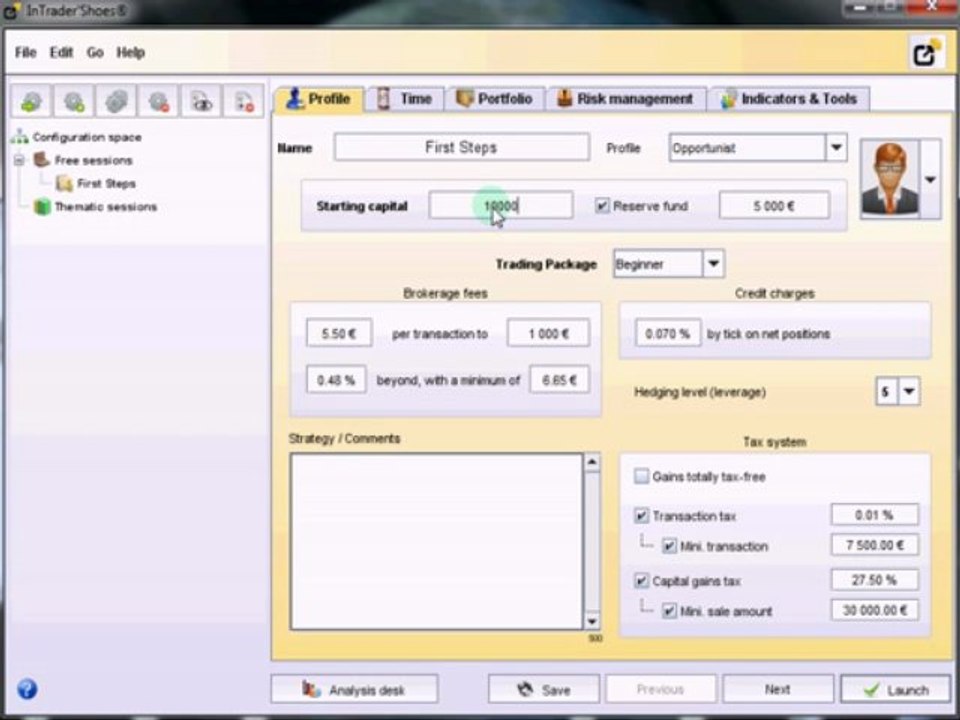Viewport: 960px width, 720px height.
Task: Click the Reserve fund amount field
Action: [774, 206]
